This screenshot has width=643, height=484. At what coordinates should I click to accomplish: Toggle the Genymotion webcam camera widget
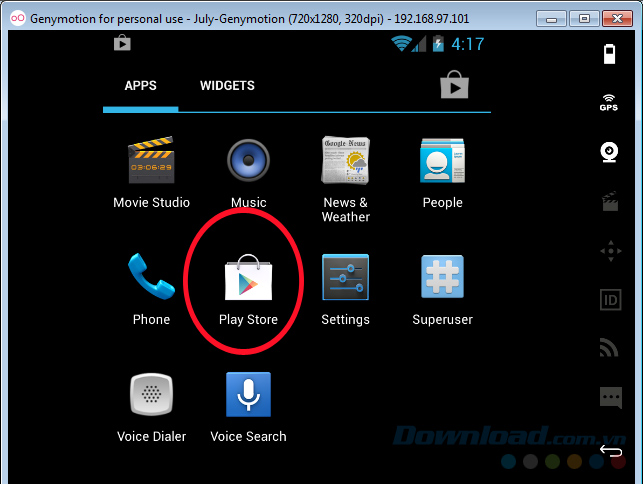(x=609, y=151)
